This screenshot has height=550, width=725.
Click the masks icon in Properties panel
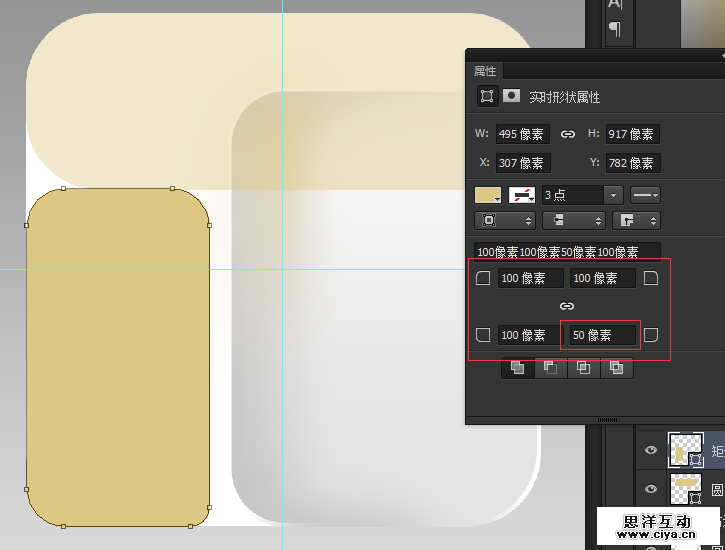tap(511, 97)
